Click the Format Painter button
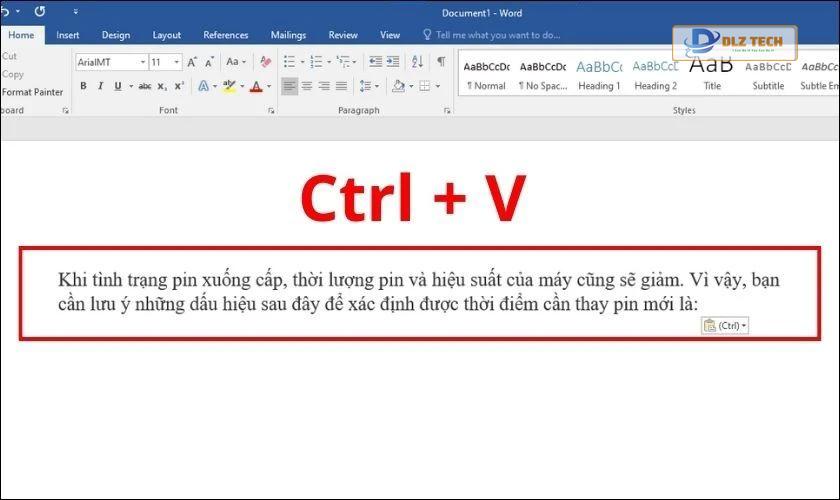The height and width of the screenshot is (500, 840). 32,92
